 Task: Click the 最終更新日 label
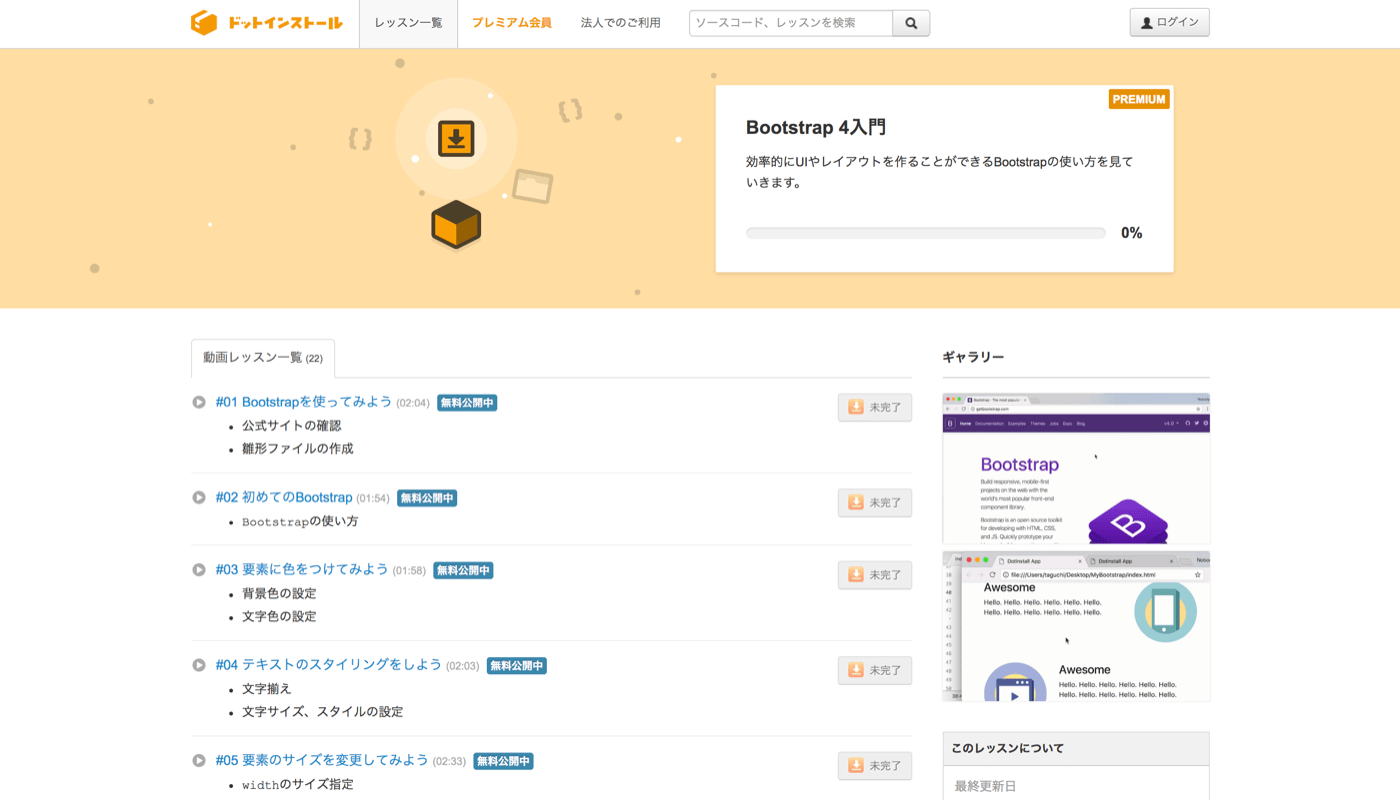pyautogui.click(x=985, y=787)
